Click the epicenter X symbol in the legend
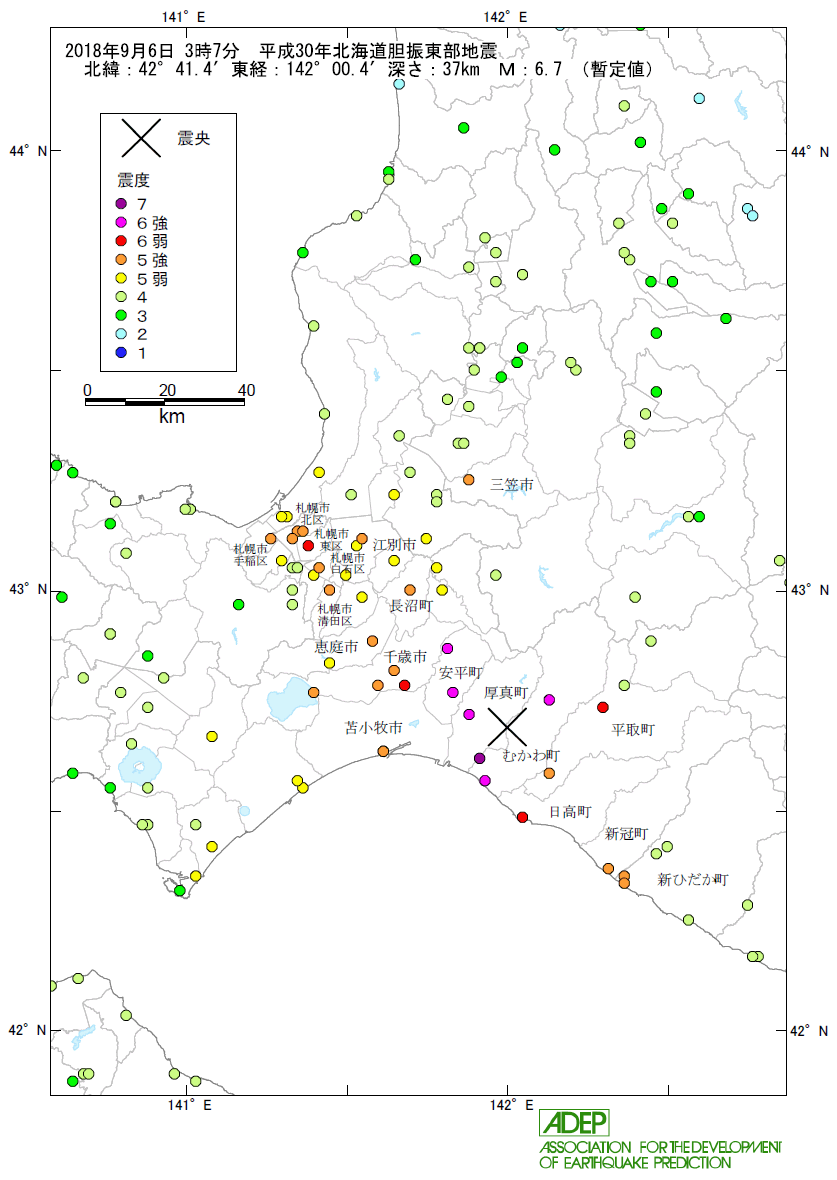This screenshot has height=1180, width=837. 141,138
